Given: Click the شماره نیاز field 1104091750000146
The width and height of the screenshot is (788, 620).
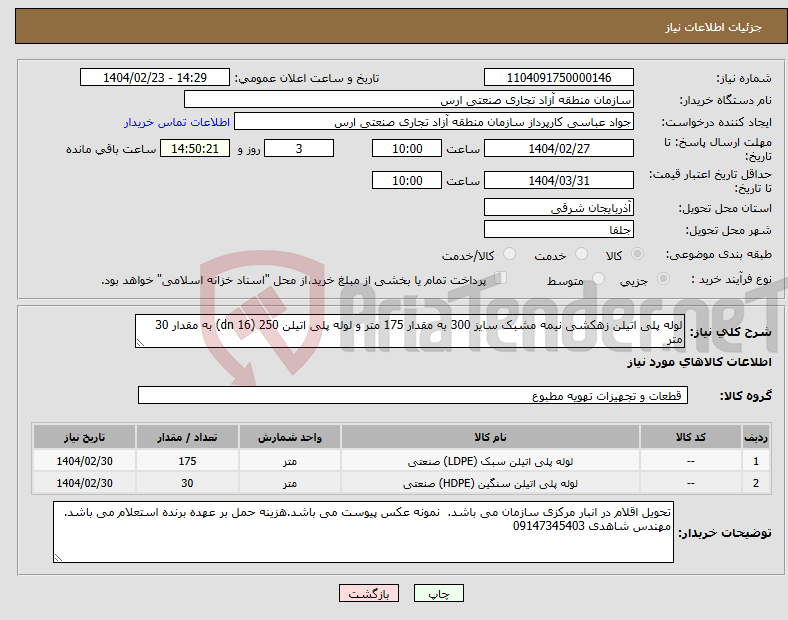Looking at the screenshot, I should [558, 77].
